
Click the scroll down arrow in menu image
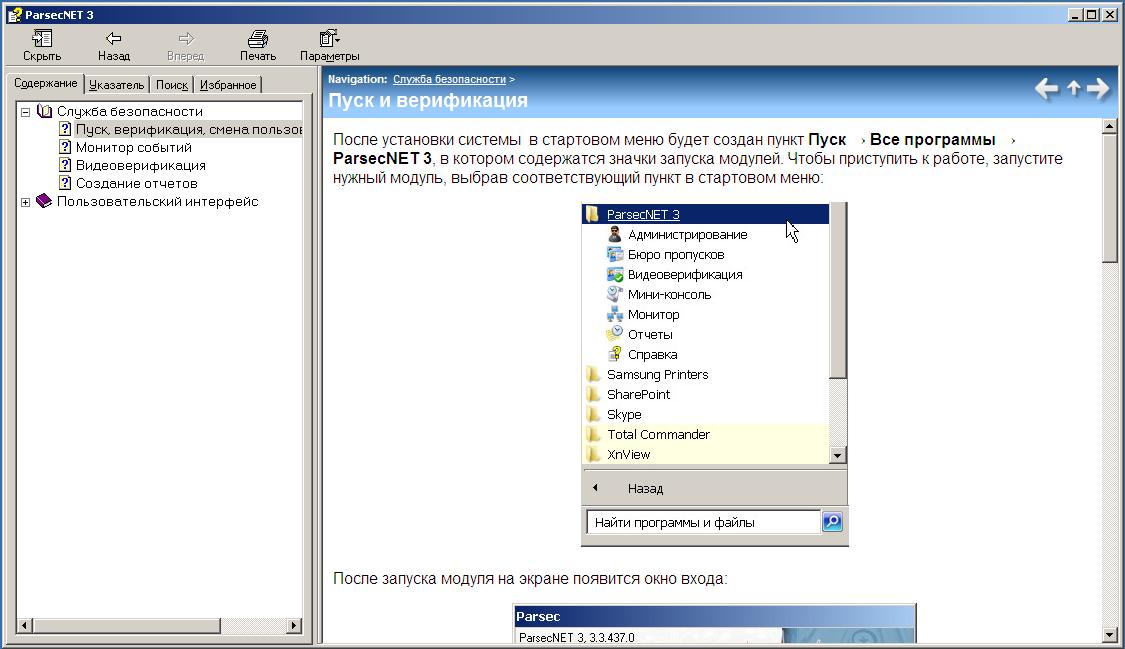[837, 455]
